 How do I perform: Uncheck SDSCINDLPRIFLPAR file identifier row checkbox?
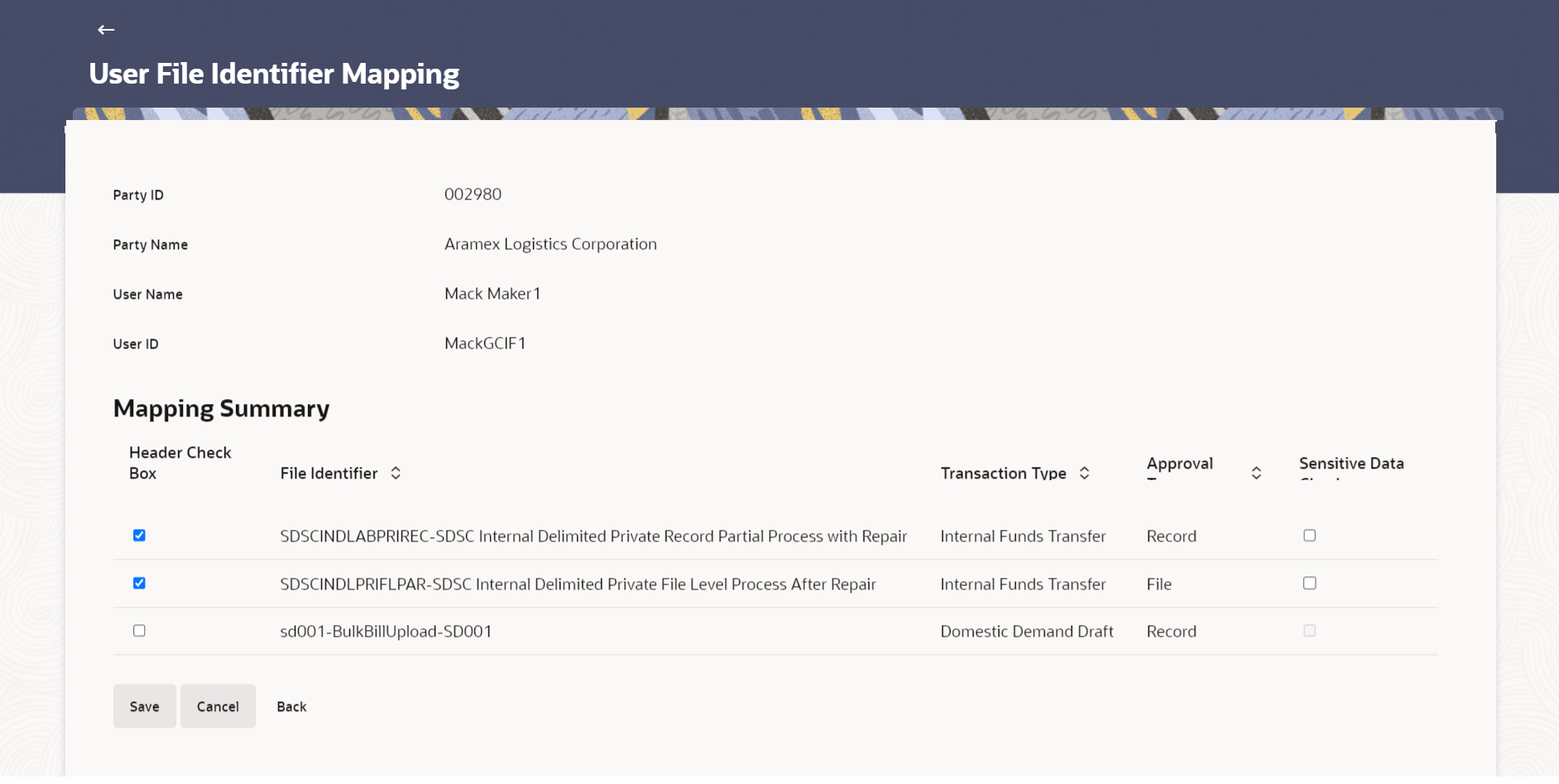click(139, 583)
